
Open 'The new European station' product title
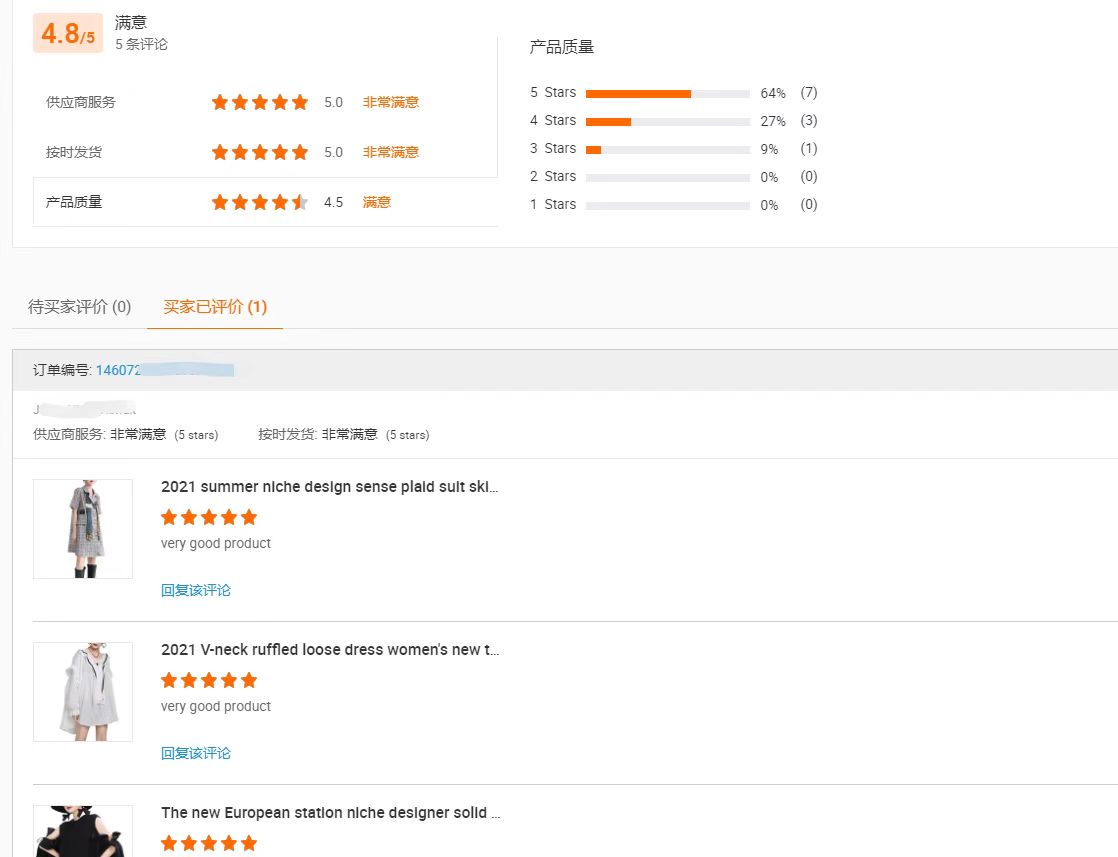[331, 813]
